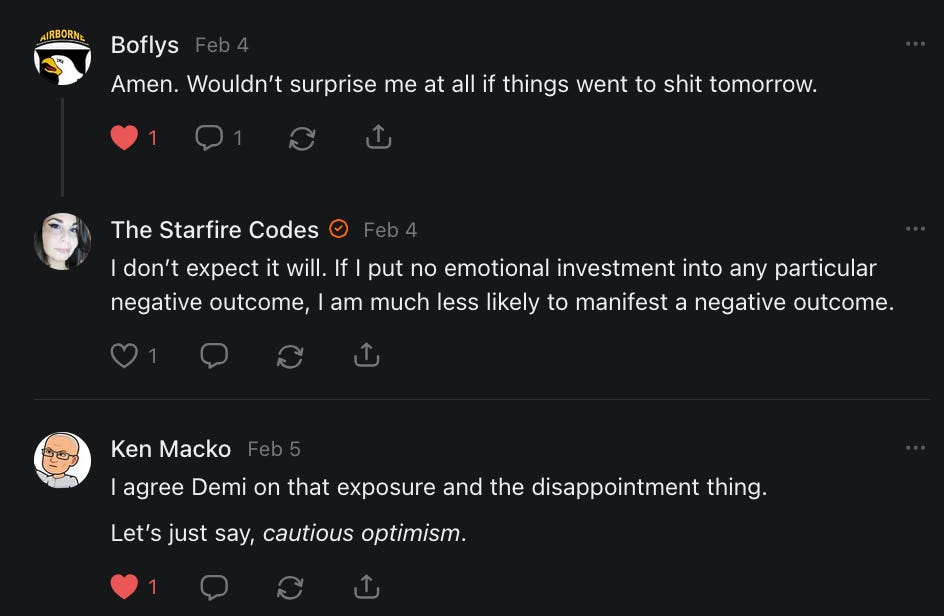Share Boflys's comment
Image resolution: width=944 pixels, height=616 pixels.
pos(378,139)
